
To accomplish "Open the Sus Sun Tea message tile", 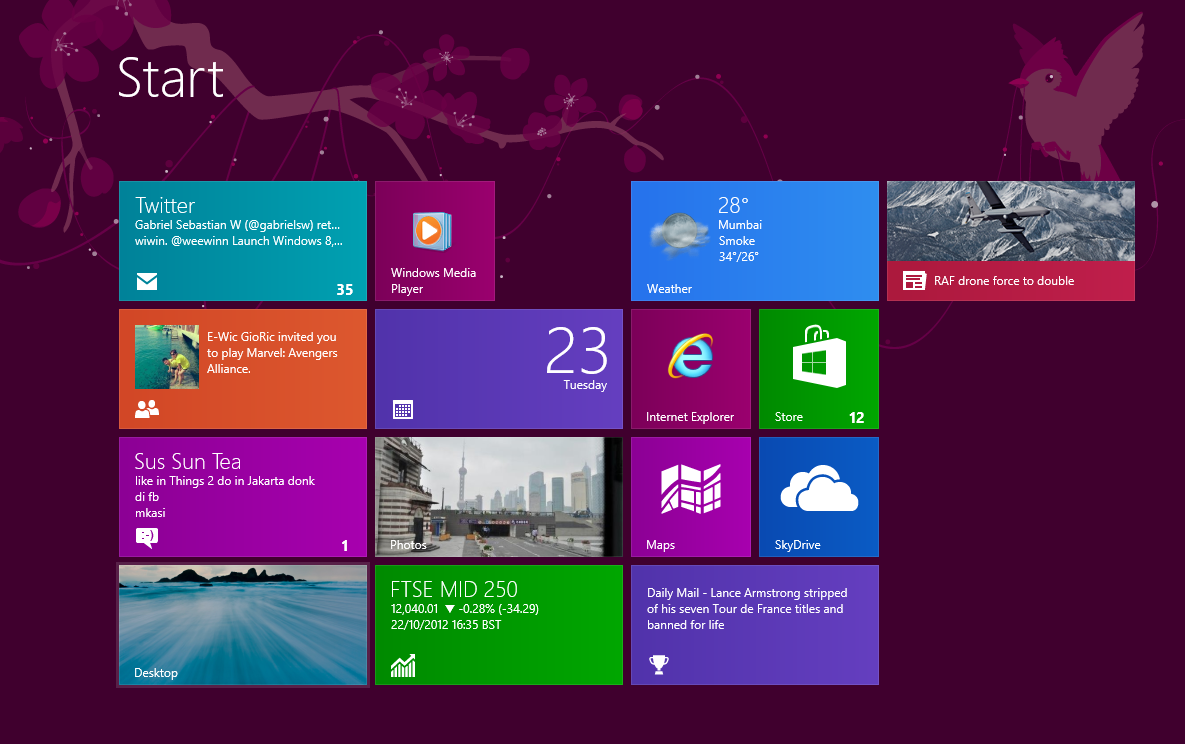I will tap(243, 497).
